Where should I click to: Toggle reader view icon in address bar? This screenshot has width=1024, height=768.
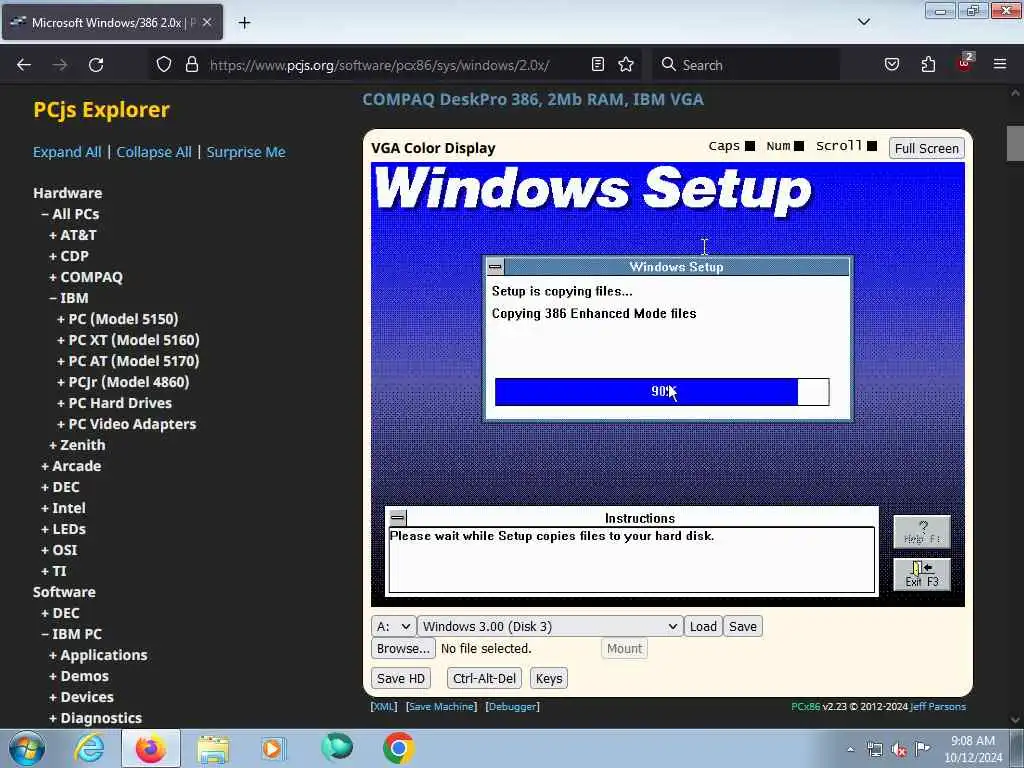click(x=598, y=65)
